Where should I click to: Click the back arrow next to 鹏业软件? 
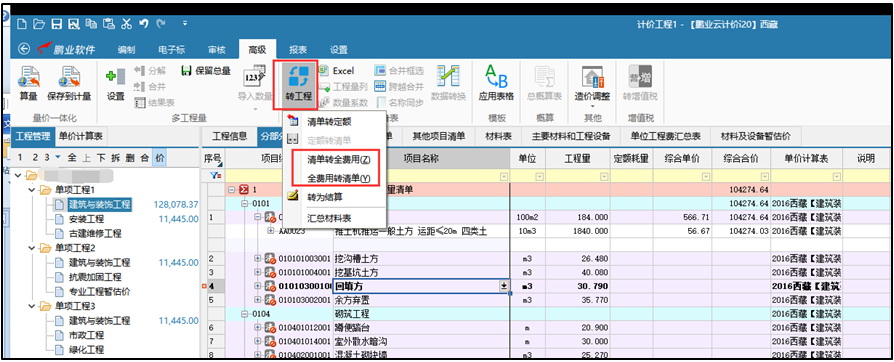coord(24,49)
